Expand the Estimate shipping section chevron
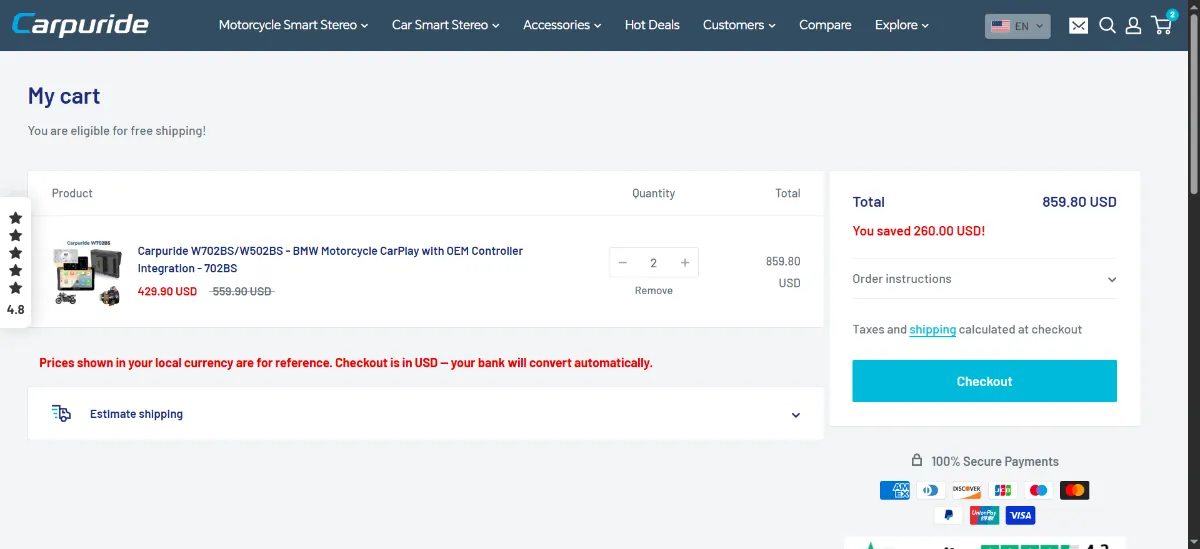 pyautogui.click(x=796, y=415)
